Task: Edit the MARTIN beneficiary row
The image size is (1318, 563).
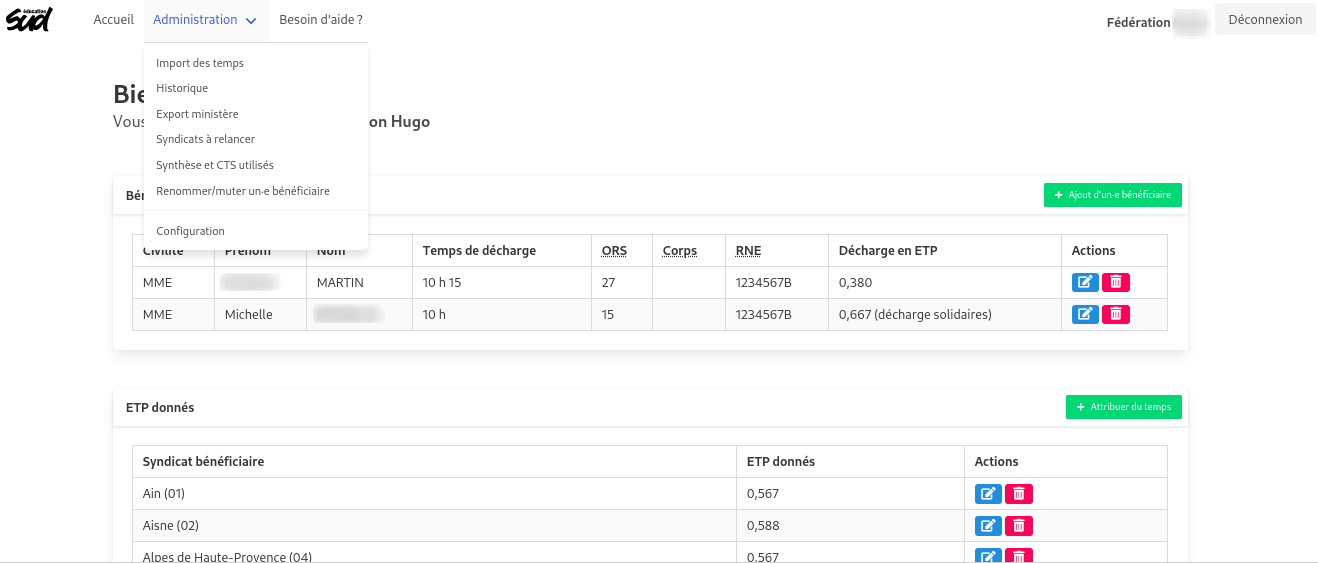Action: (x=1085, y=283)
